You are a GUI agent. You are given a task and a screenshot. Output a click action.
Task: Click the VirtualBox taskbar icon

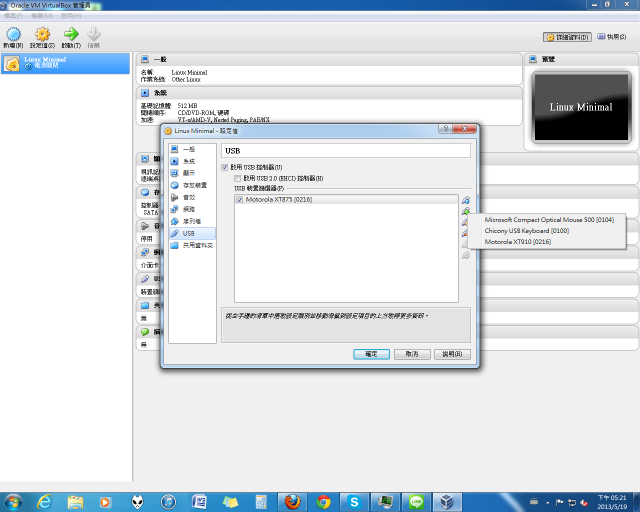pos(447,502)
